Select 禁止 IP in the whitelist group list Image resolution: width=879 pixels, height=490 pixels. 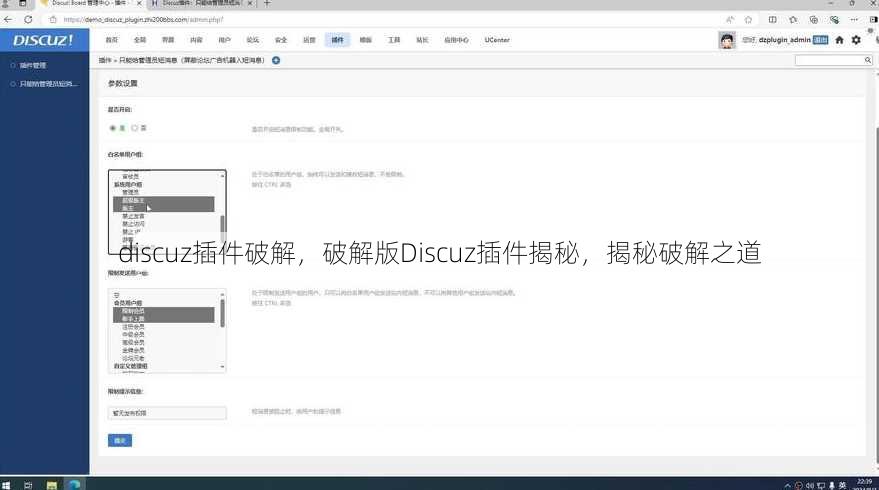[x=132, y=232]
